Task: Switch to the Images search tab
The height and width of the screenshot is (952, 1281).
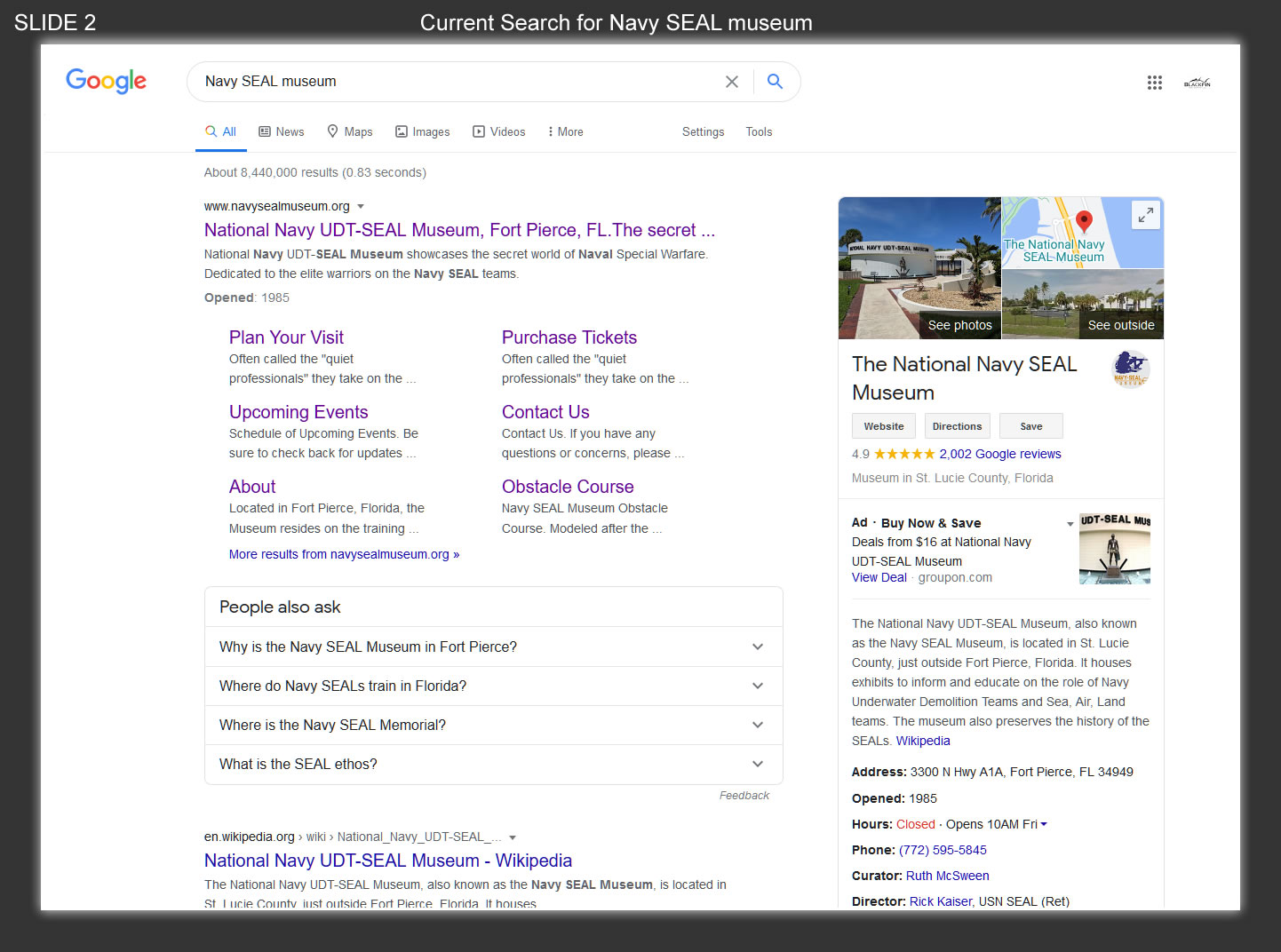Action: 423,131
